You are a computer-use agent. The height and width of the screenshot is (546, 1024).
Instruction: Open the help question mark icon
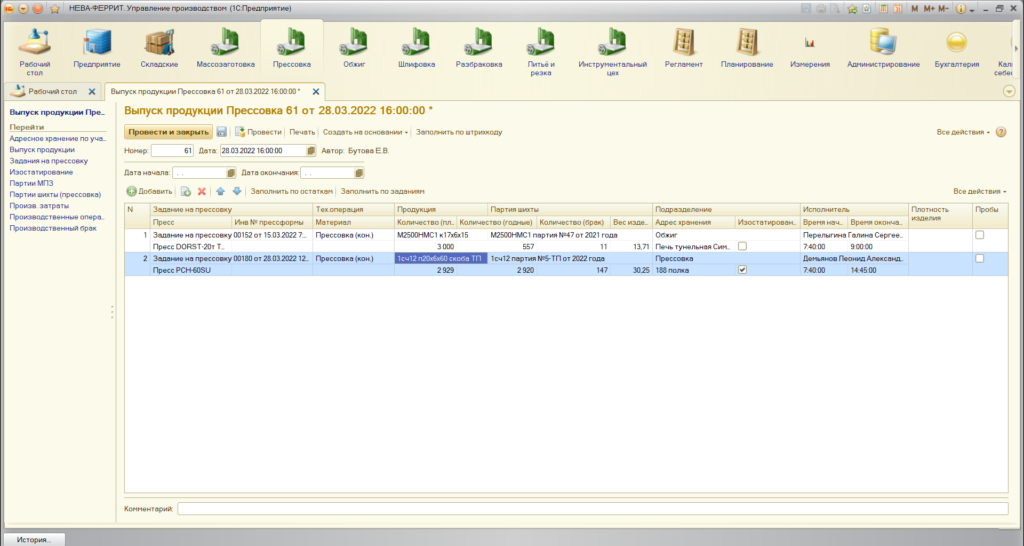tap(1000, 132)
